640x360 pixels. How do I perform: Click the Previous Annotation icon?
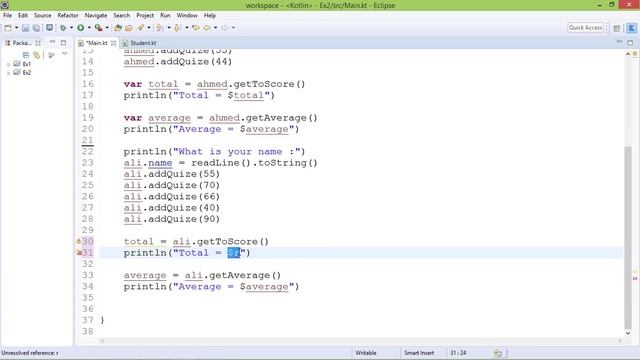click(x=177, y=28)
